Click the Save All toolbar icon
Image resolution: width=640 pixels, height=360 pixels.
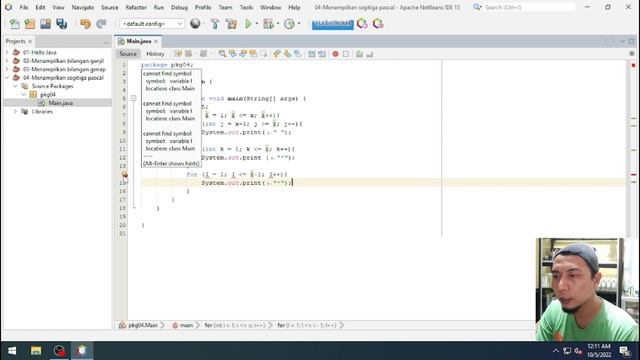tap(62, 24)
